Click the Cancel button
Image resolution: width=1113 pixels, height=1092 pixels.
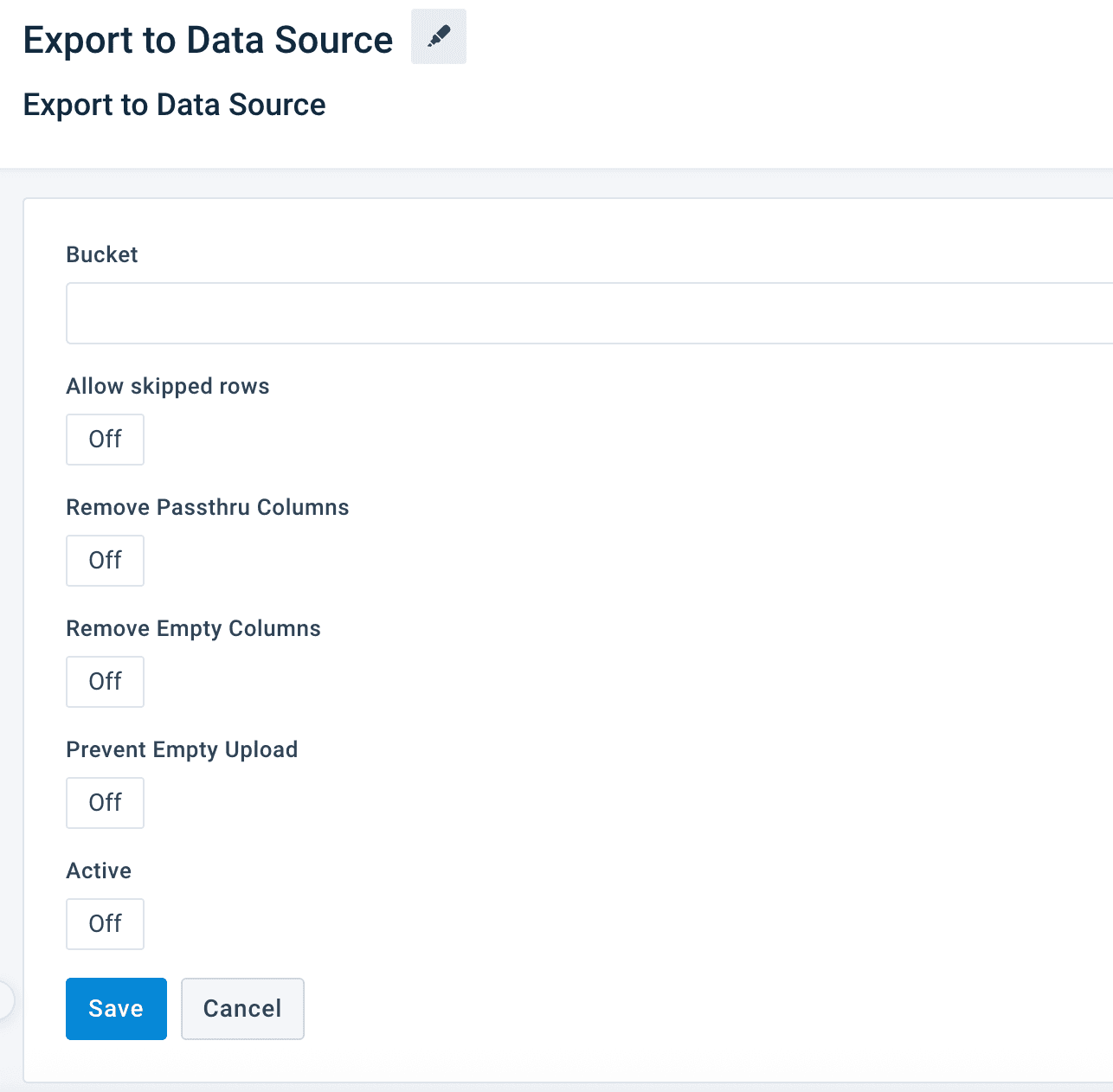[242, 1009]
